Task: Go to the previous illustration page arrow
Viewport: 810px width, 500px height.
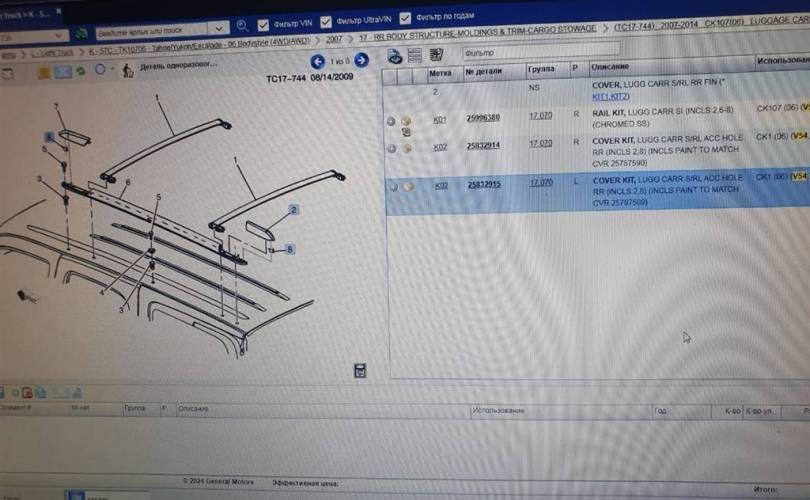Action: [x=318, y=61]
